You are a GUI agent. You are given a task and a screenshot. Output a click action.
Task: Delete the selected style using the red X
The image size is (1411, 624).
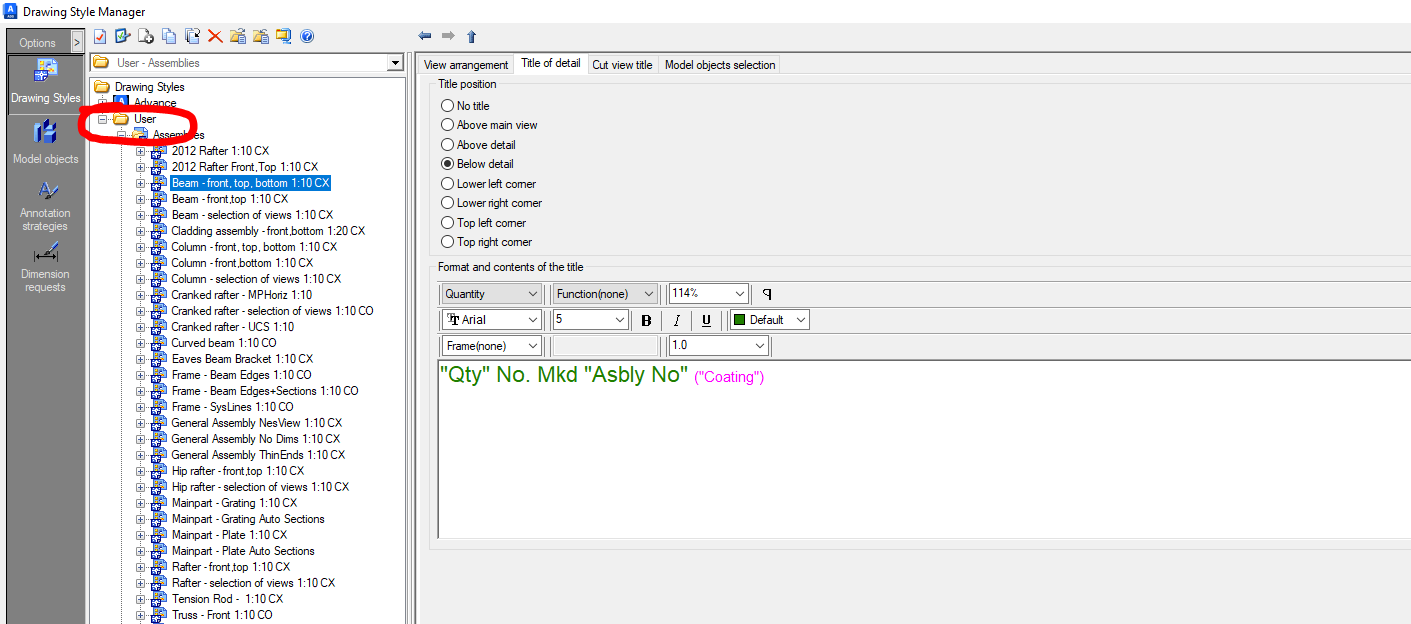click(x=214, y=36)
